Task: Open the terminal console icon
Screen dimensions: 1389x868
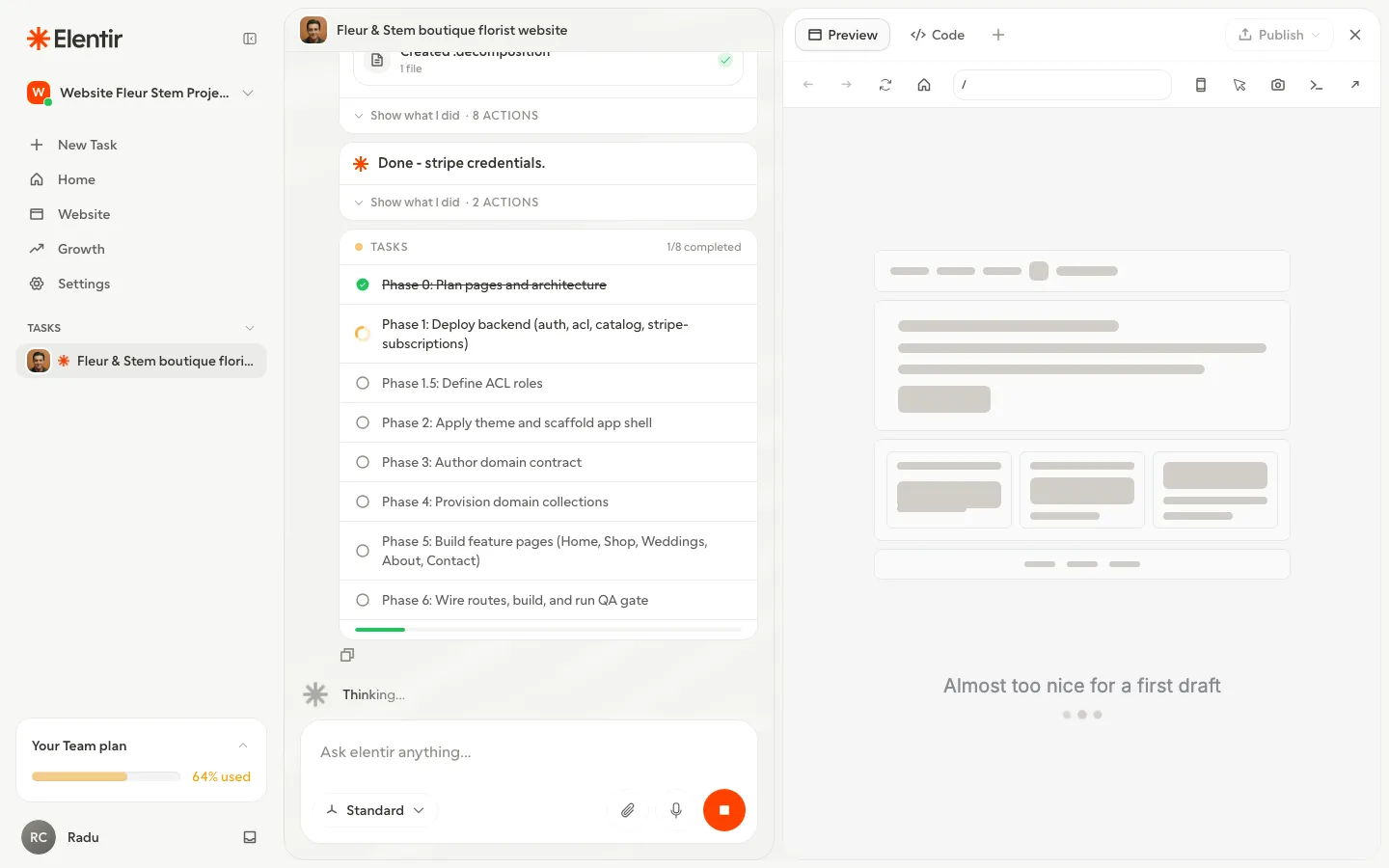Action: [x=1317, y=85]
